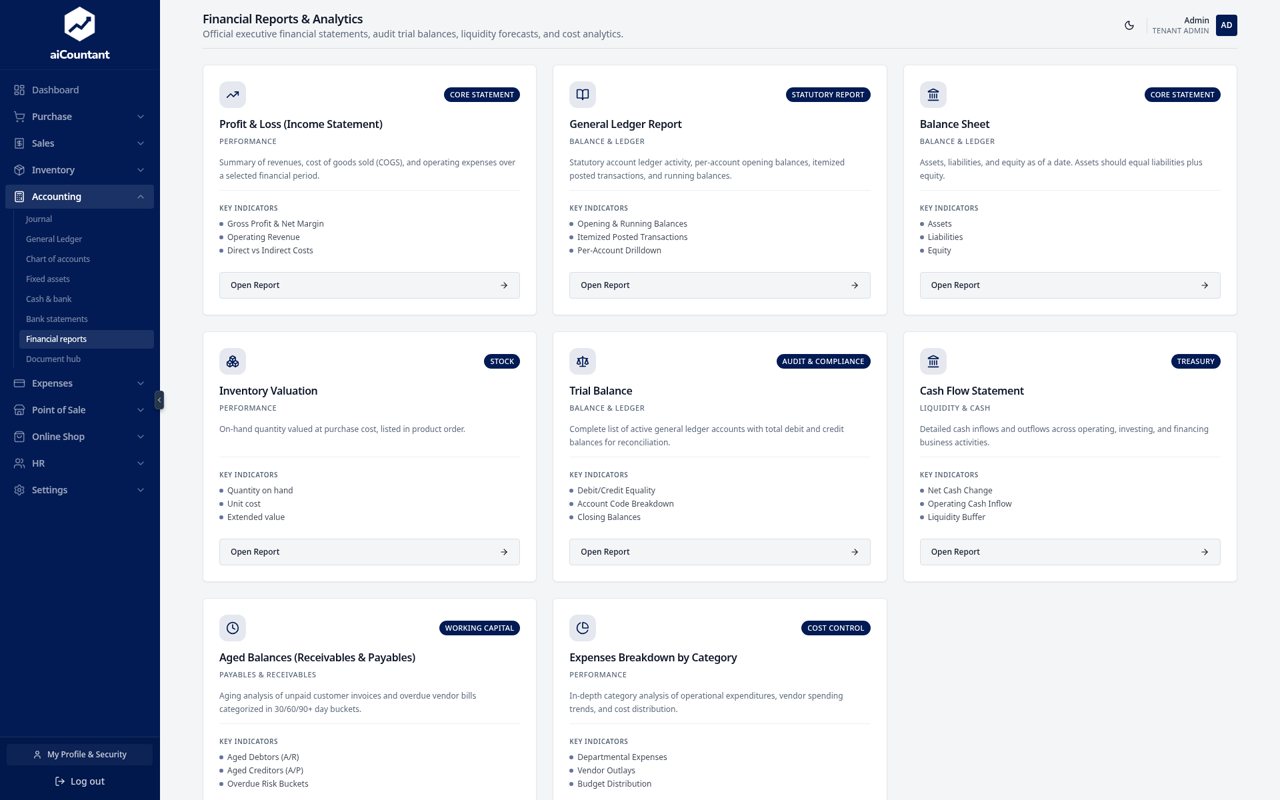Click the General Ledger book icon

coord(582,95)
